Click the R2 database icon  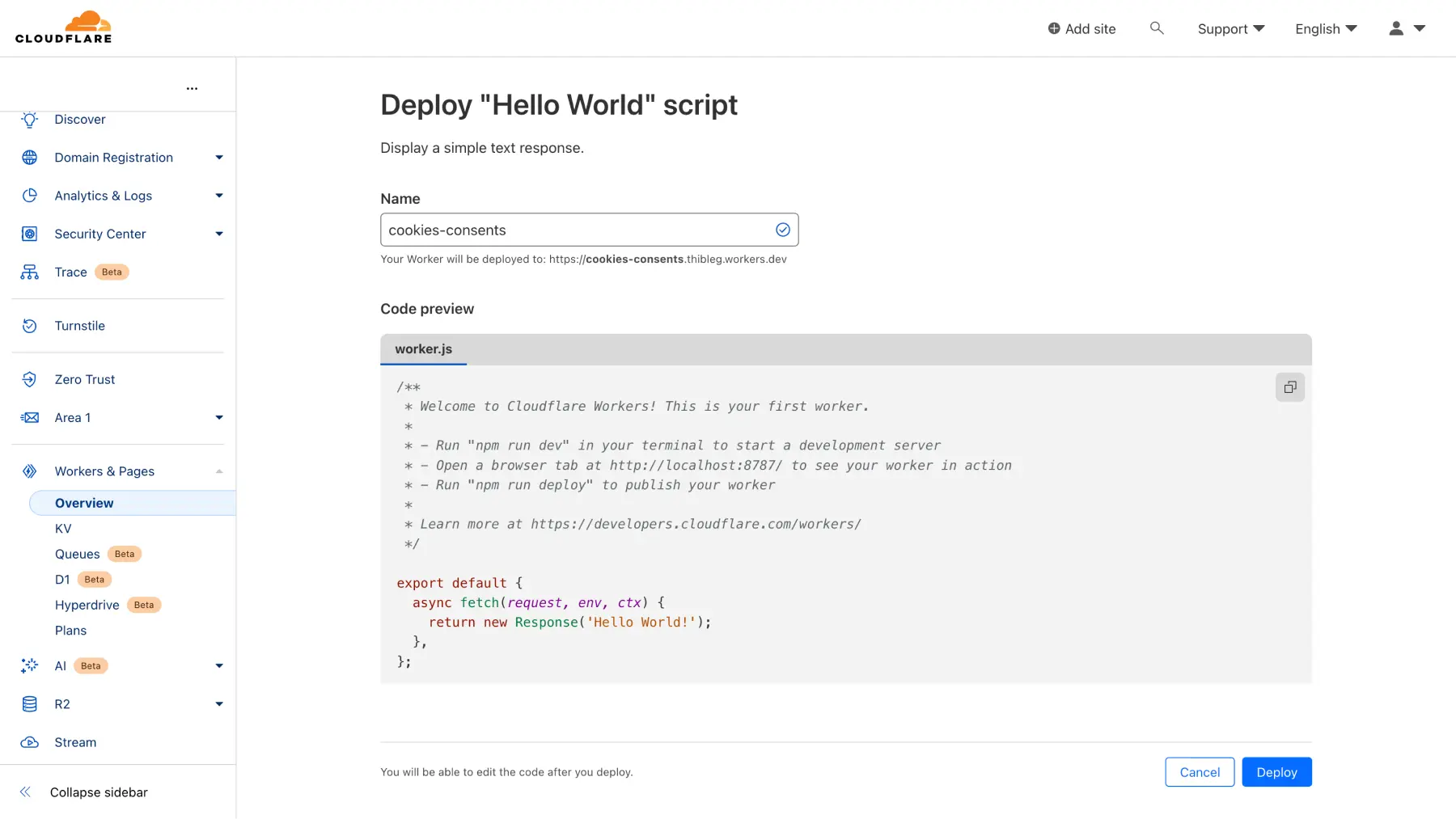(30, 704)
